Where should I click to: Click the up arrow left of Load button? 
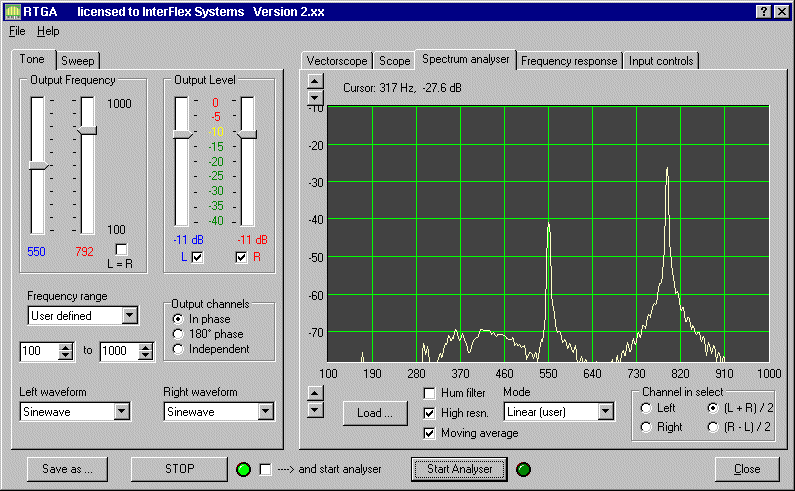tap(315, 393)
